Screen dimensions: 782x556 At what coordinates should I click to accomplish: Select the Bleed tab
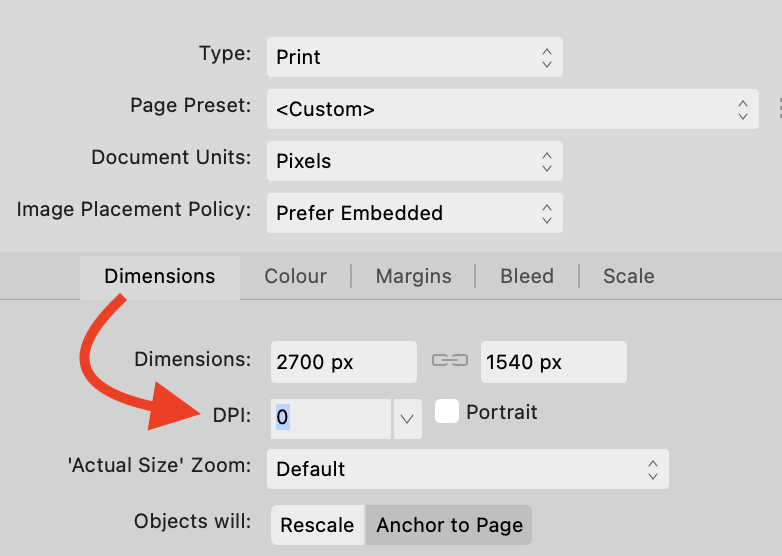pyautogui.click(x=527, y=277)
